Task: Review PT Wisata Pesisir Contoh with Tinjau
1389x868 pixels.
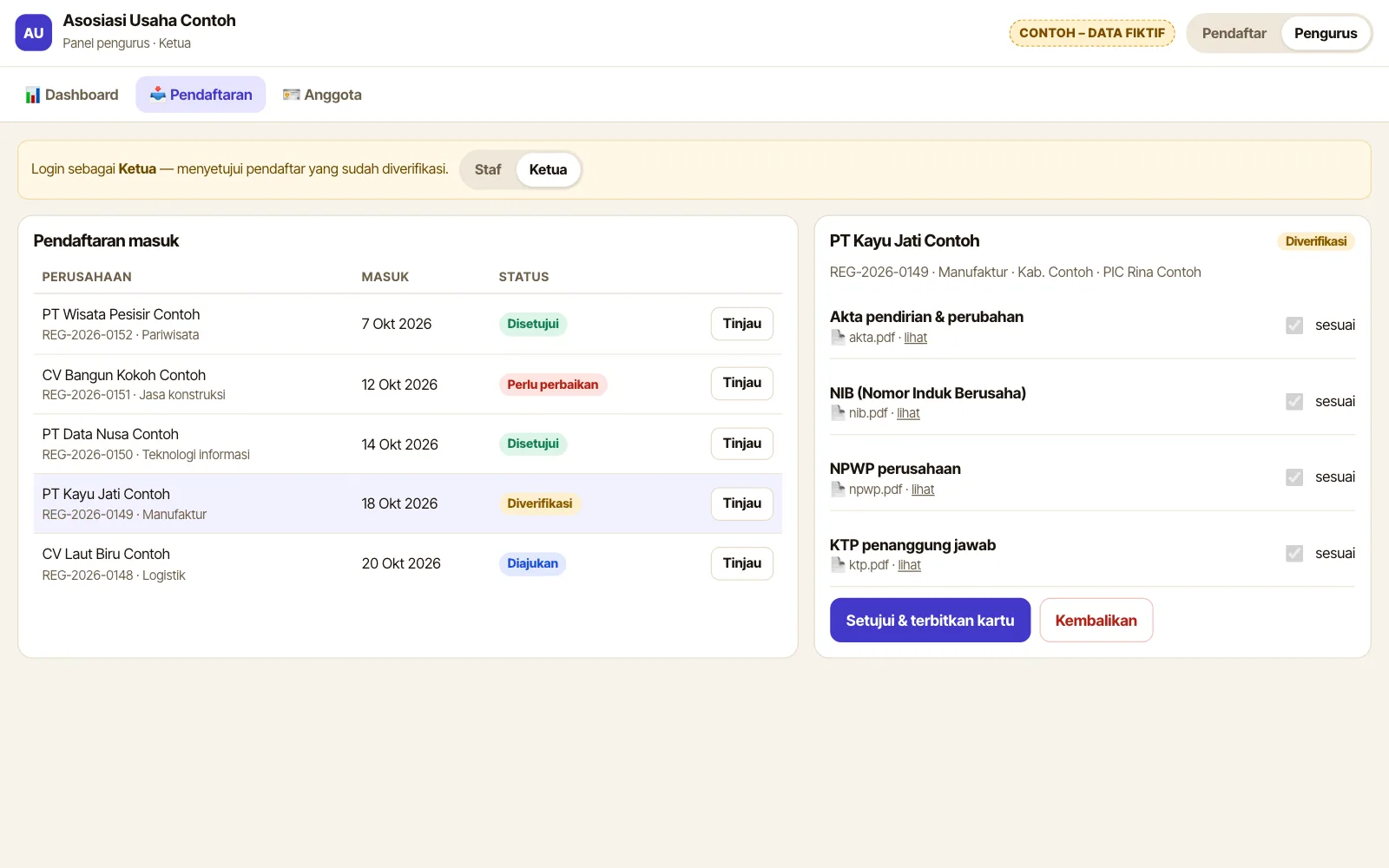Action: [742, 324]
